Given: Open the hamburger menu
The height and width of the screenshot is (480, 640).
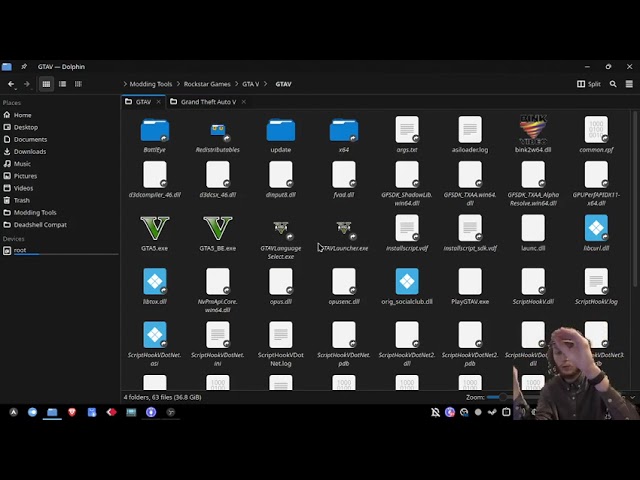Looking at the screenshot, I should click(629, 84).
